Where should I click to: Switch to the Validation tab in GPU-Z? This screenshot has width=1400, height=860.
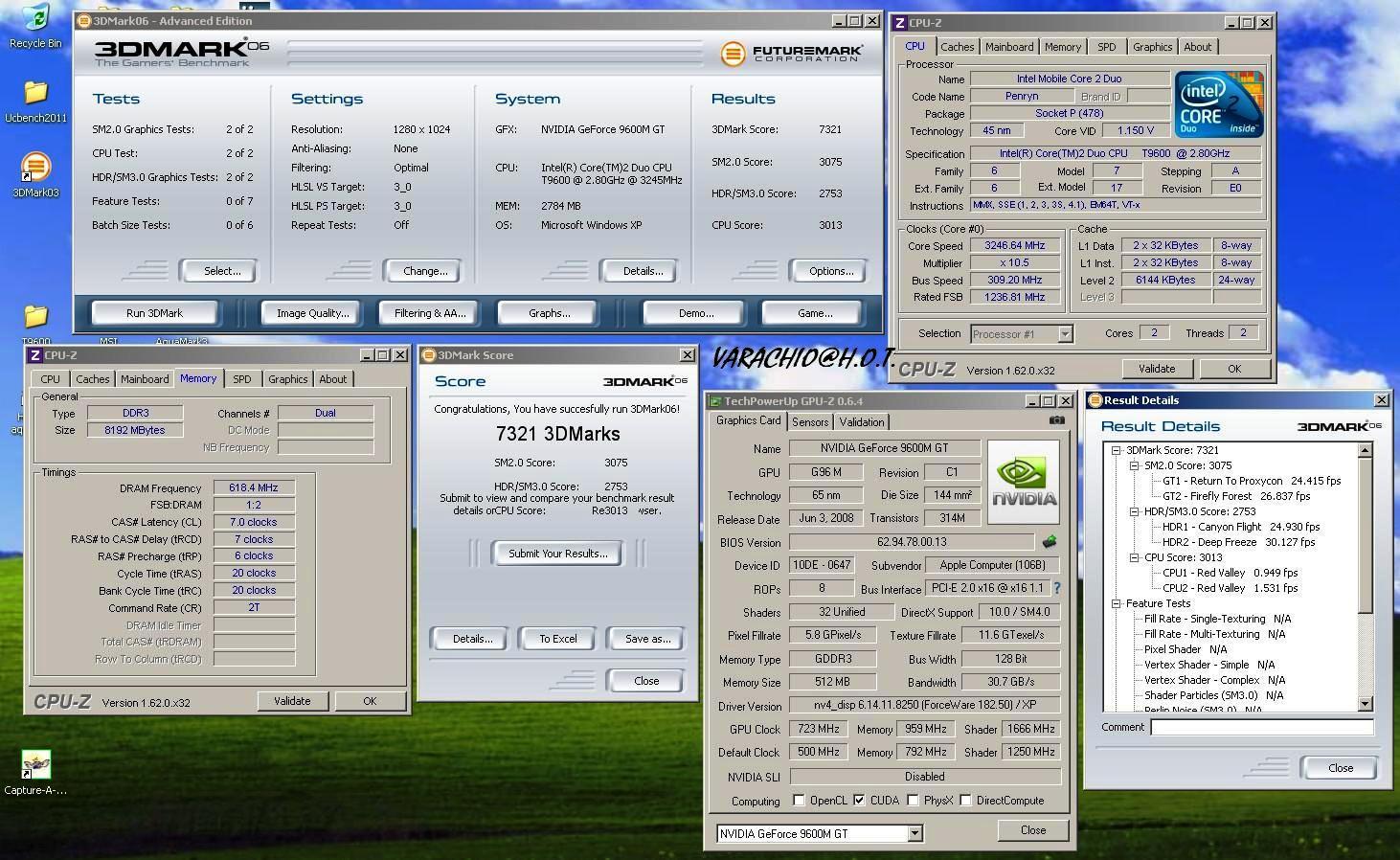pos(862,422)
